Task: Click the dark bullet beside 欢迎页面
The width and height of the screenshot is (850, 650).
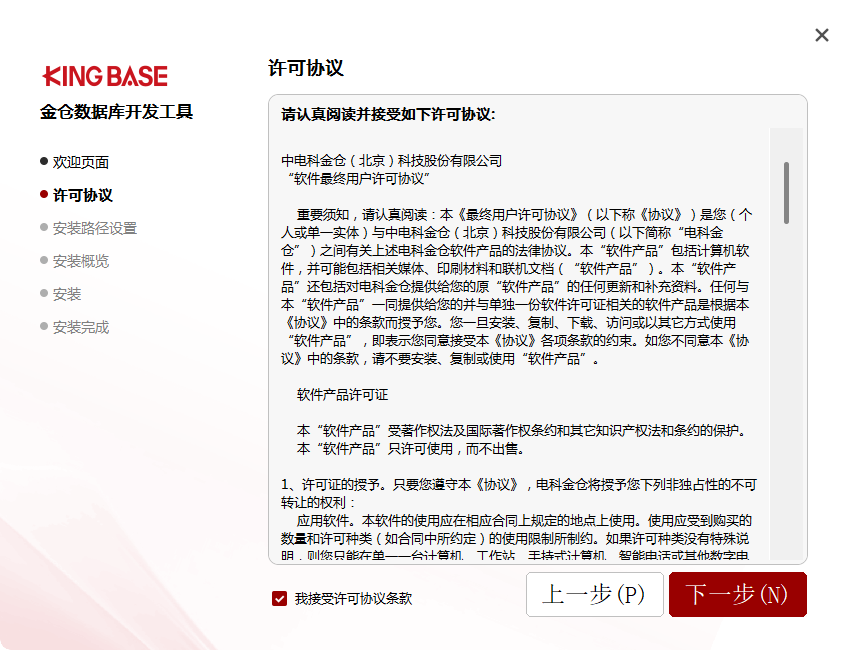Action: click(x=44, y=161)
